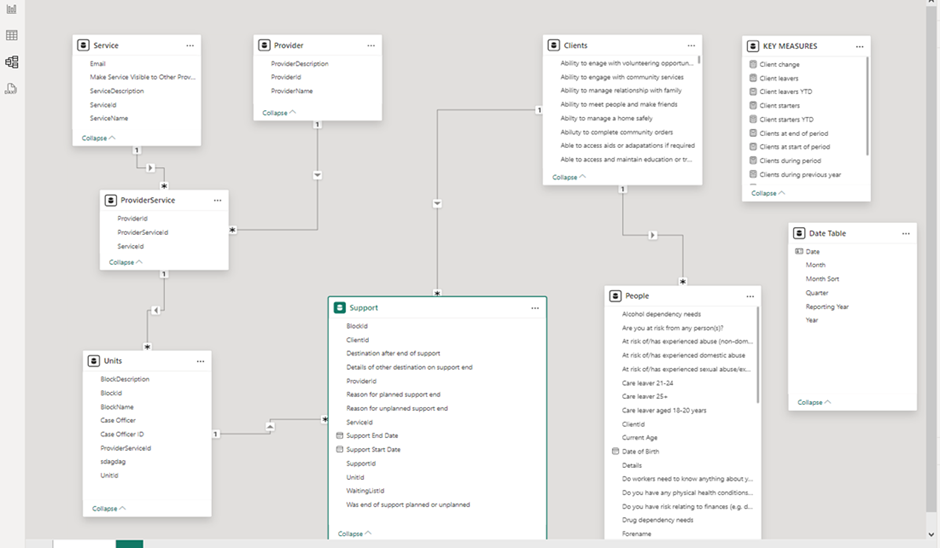Select the Model view icon in the sidebar

(x=11, y=62)
